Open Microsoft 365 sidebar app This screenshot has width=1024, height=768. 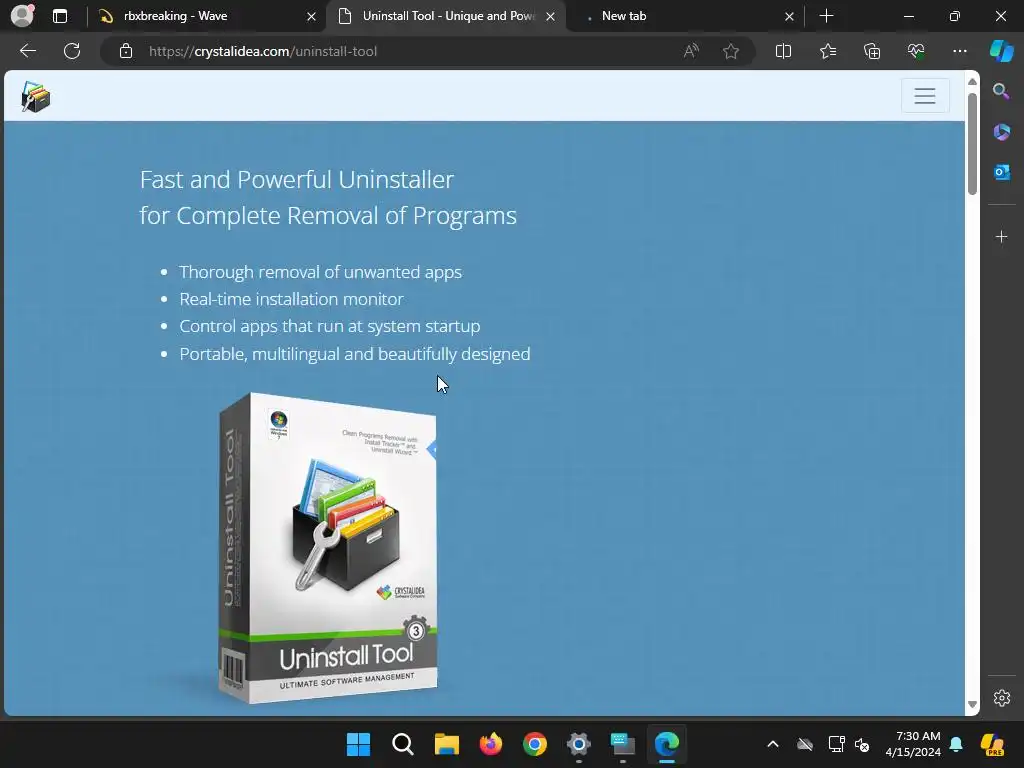pyautogui.click(x=1001, y=132)
